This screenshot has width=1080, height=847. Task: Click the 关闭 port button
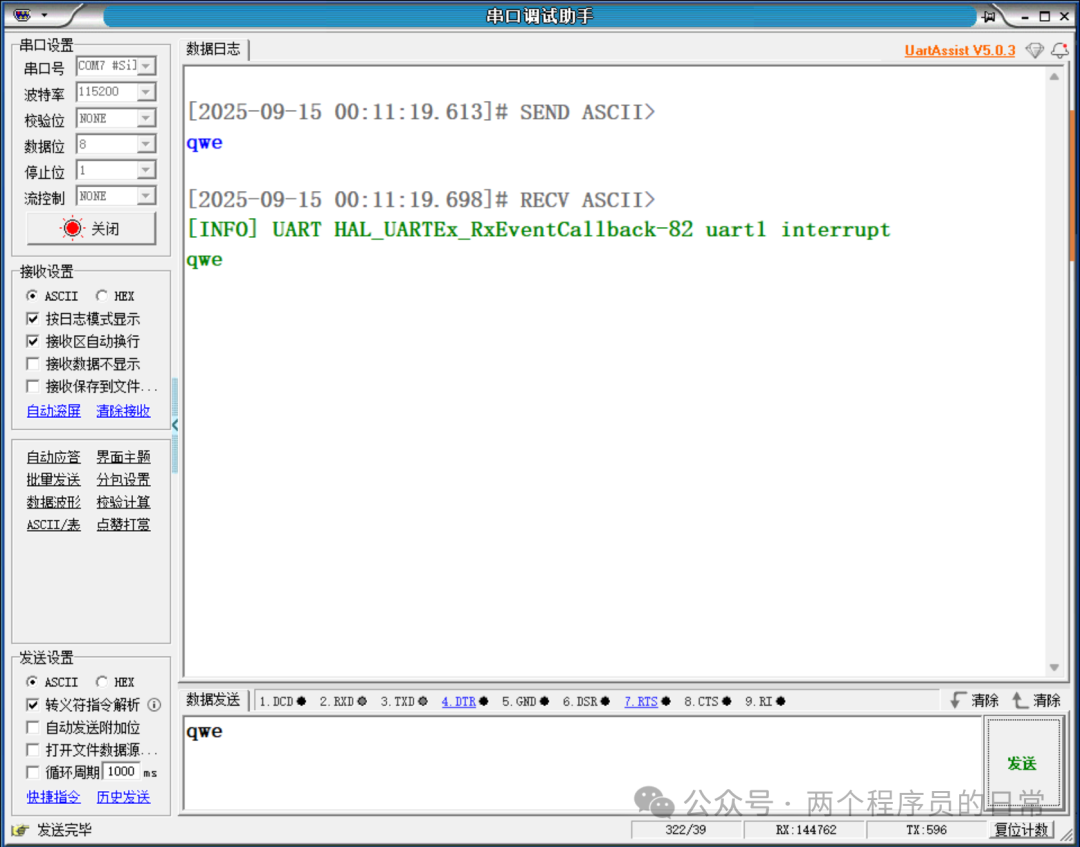pos(92,229)
